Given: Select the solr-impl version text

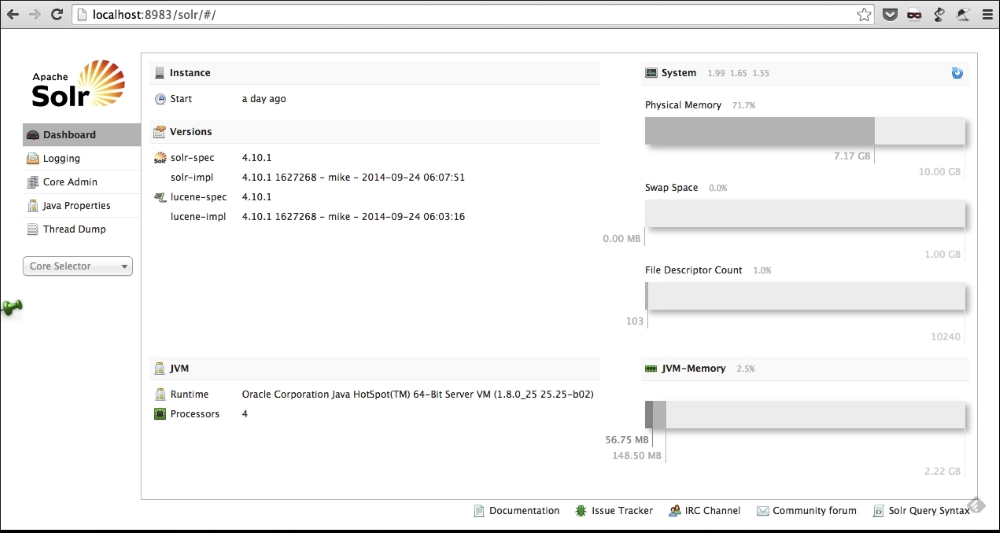Looking at the screenshot, I should 353,177.
